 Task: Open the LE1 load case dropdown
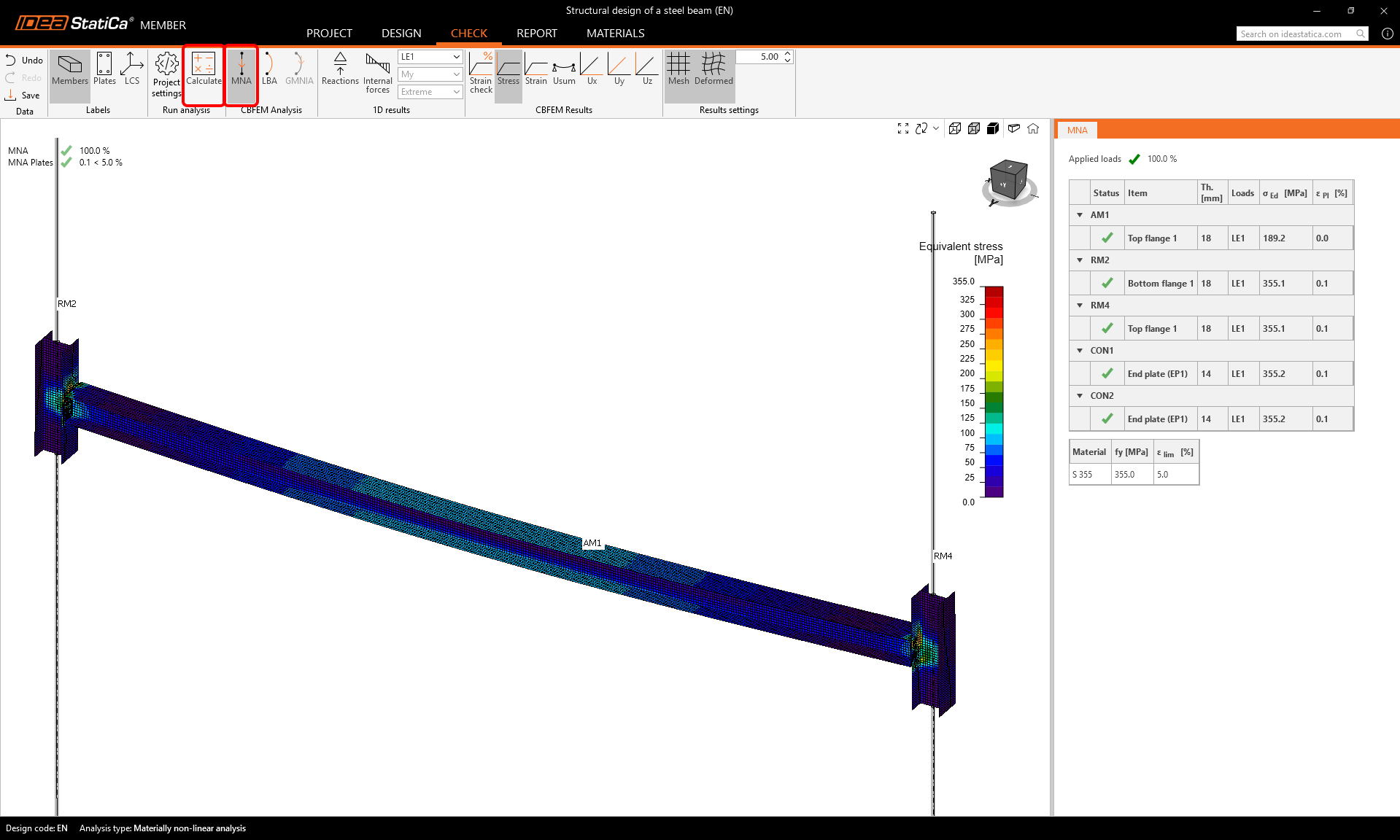pyautogui.click(x=430, y=57)
